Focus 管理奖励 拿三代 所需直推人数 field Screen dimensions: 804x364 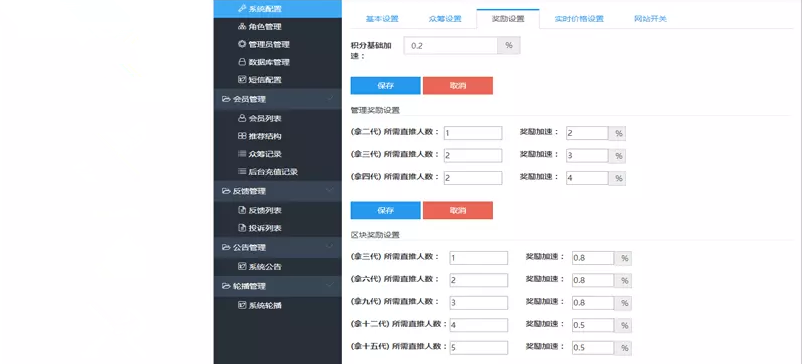point(473,155)
